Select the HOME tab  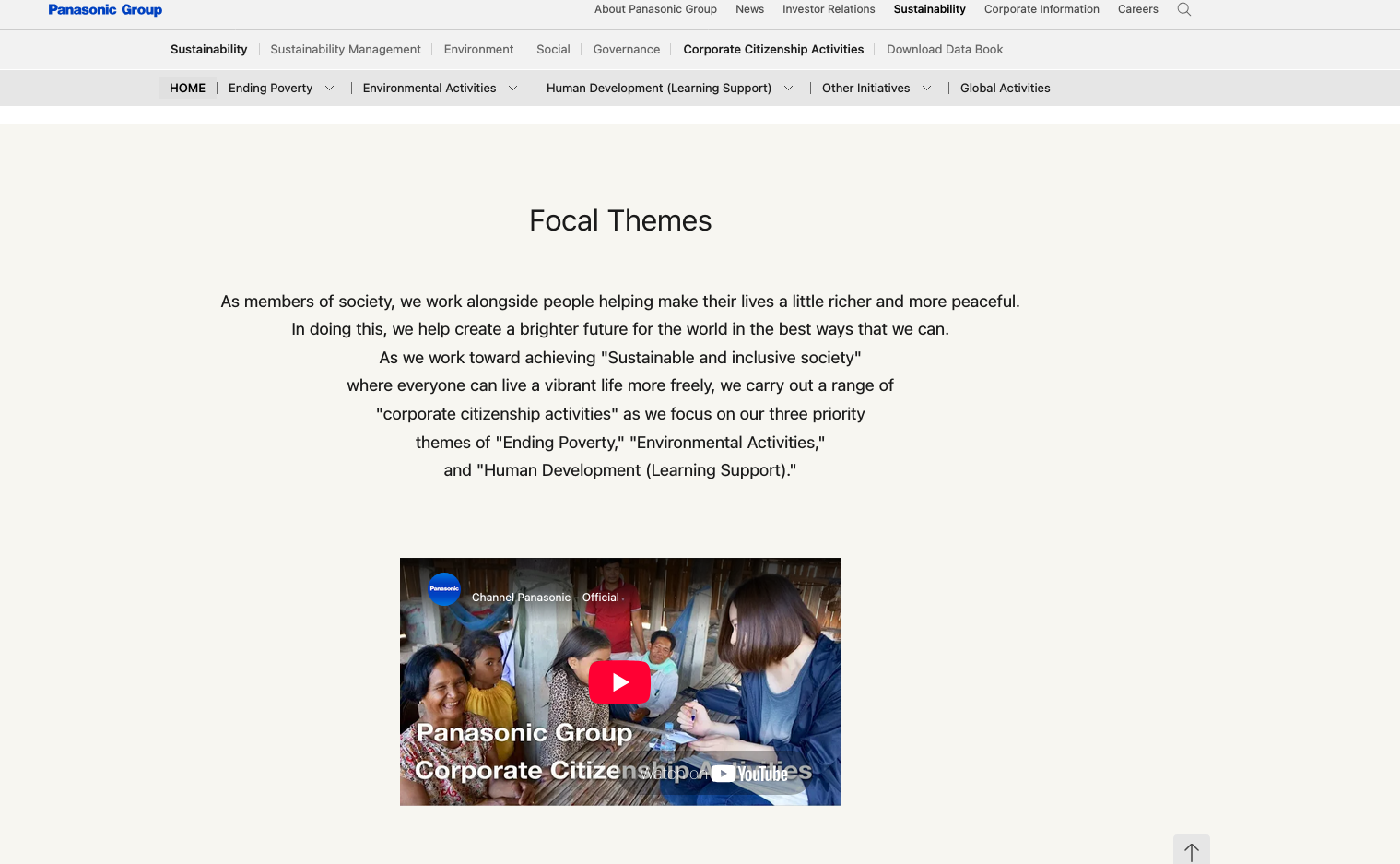point(188,89)
